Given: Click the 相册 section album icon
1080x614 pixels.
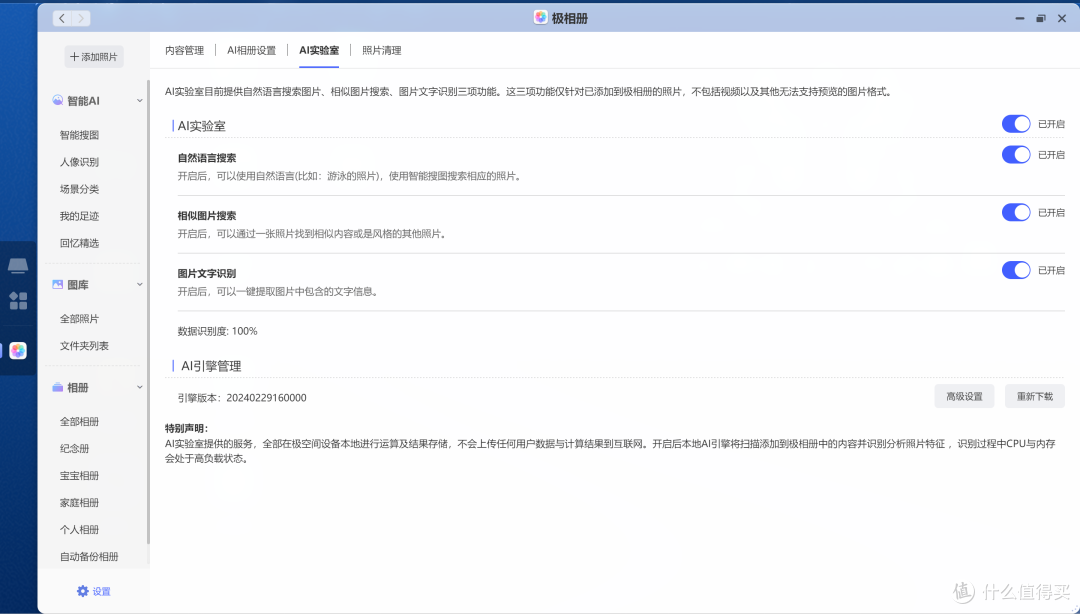Looking at the screenshot, I should click(58, 387).
